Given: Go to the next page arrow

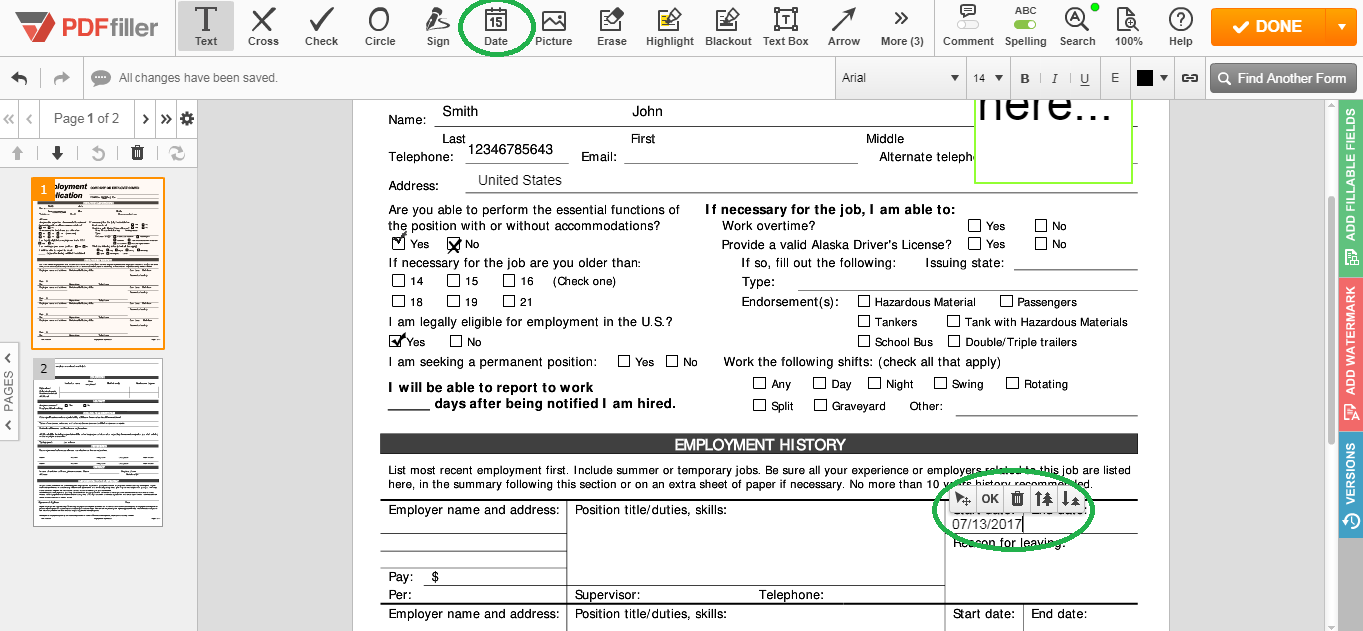Looking at the screenshot, I should click(x=146, y=119).
